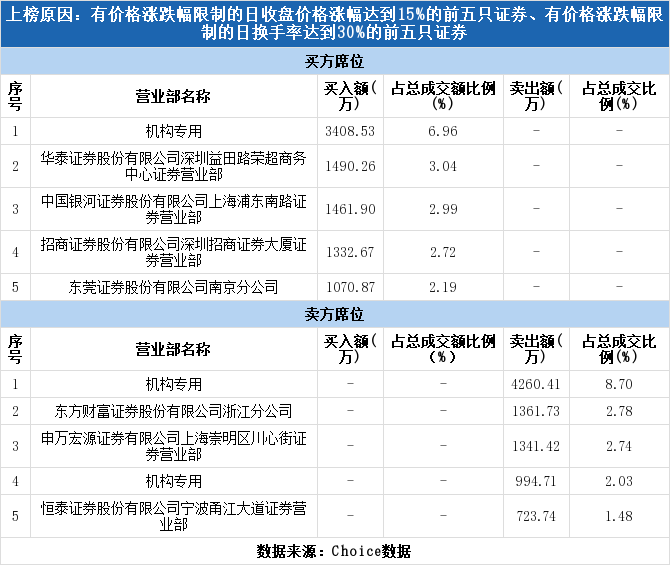
Task: Select sell amount 4260.41
Action: tap(536, 384)
